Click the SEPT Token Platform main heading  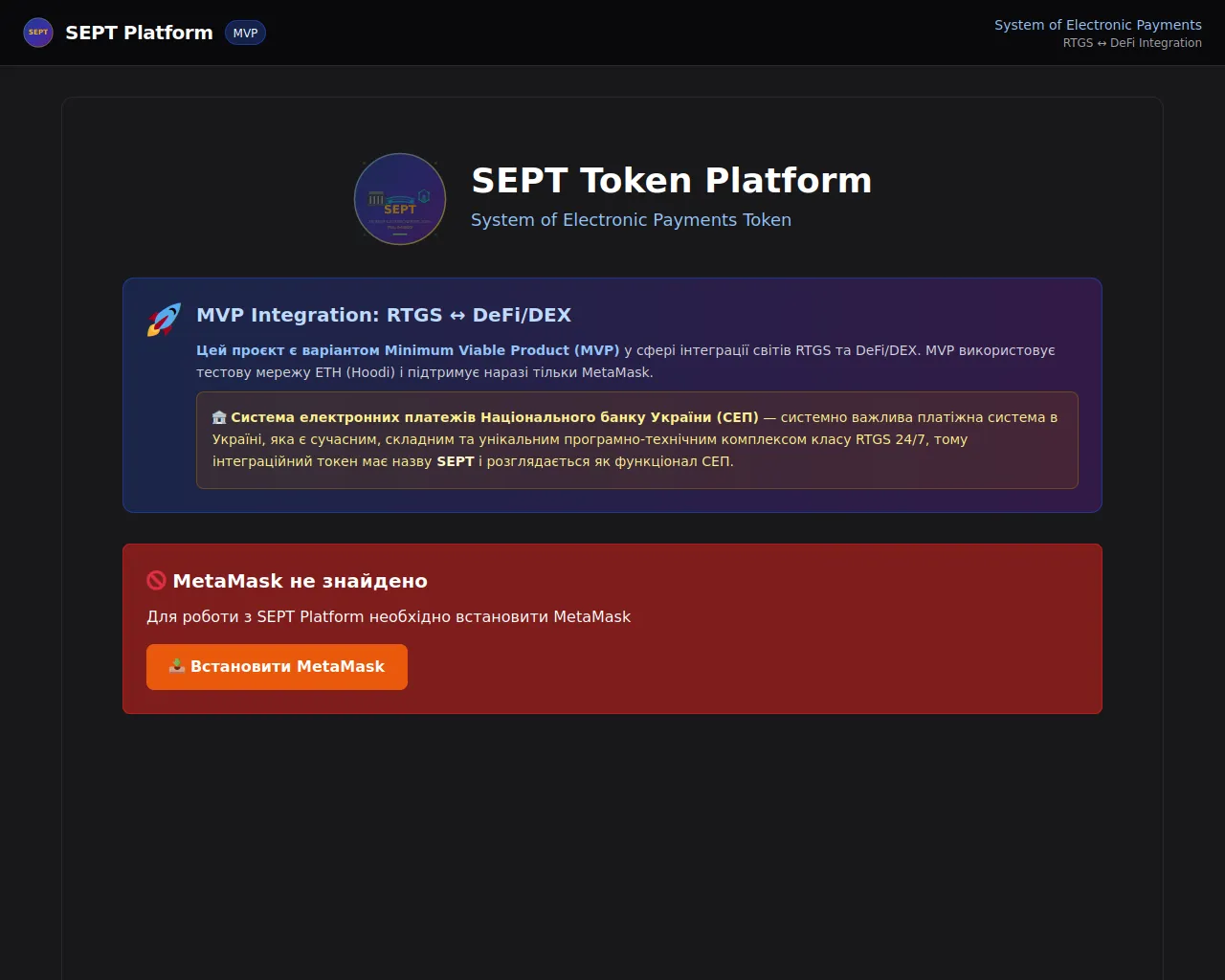[x=672, y=180]
